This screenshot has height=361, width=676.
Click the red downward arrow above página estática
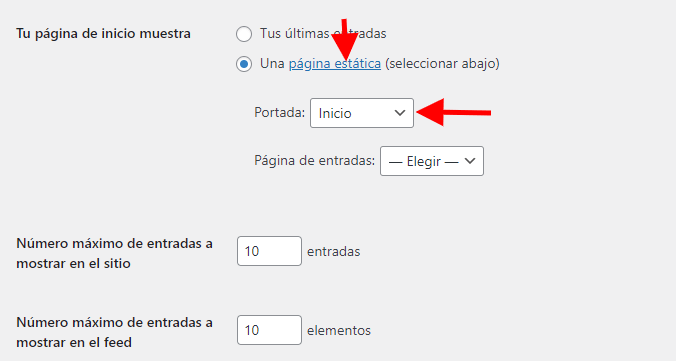point(344,40)
